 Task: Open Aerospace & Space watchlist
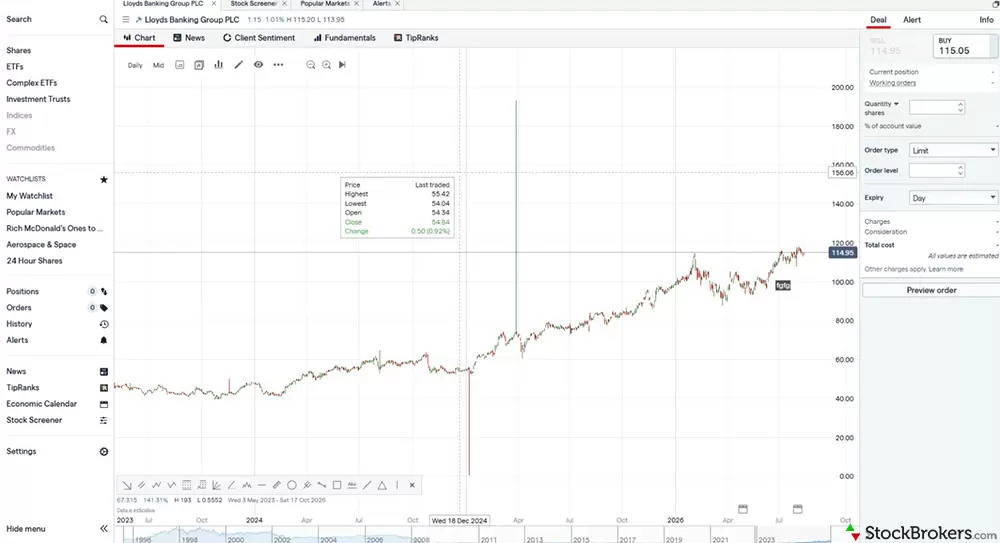click(41, 244)
